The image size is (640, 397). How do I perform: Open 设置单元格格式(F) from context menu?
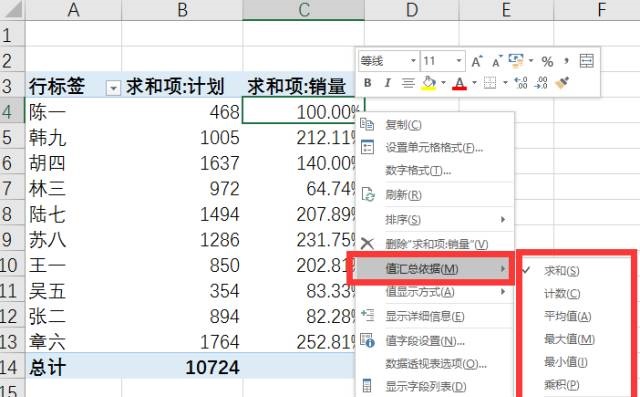(x=435, y=147)
